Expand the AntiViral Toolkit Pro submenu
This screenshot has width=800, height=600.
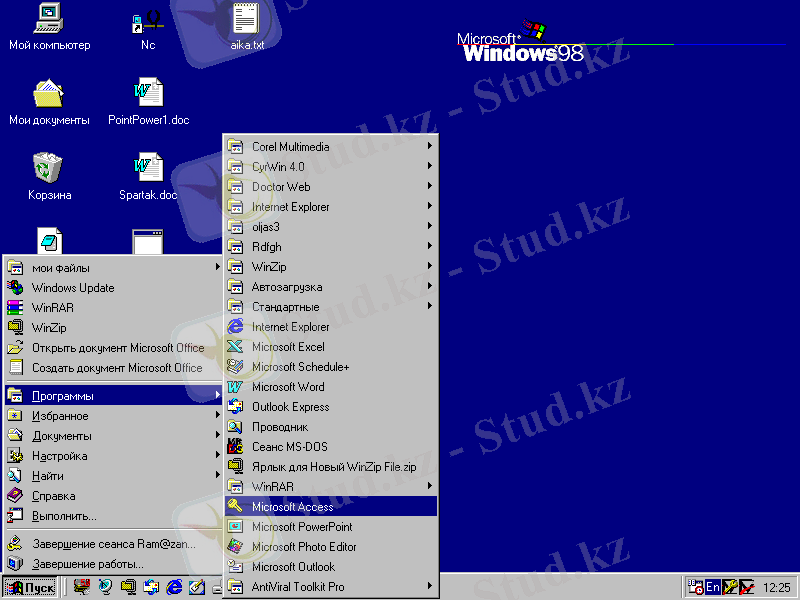coord(298,587)
